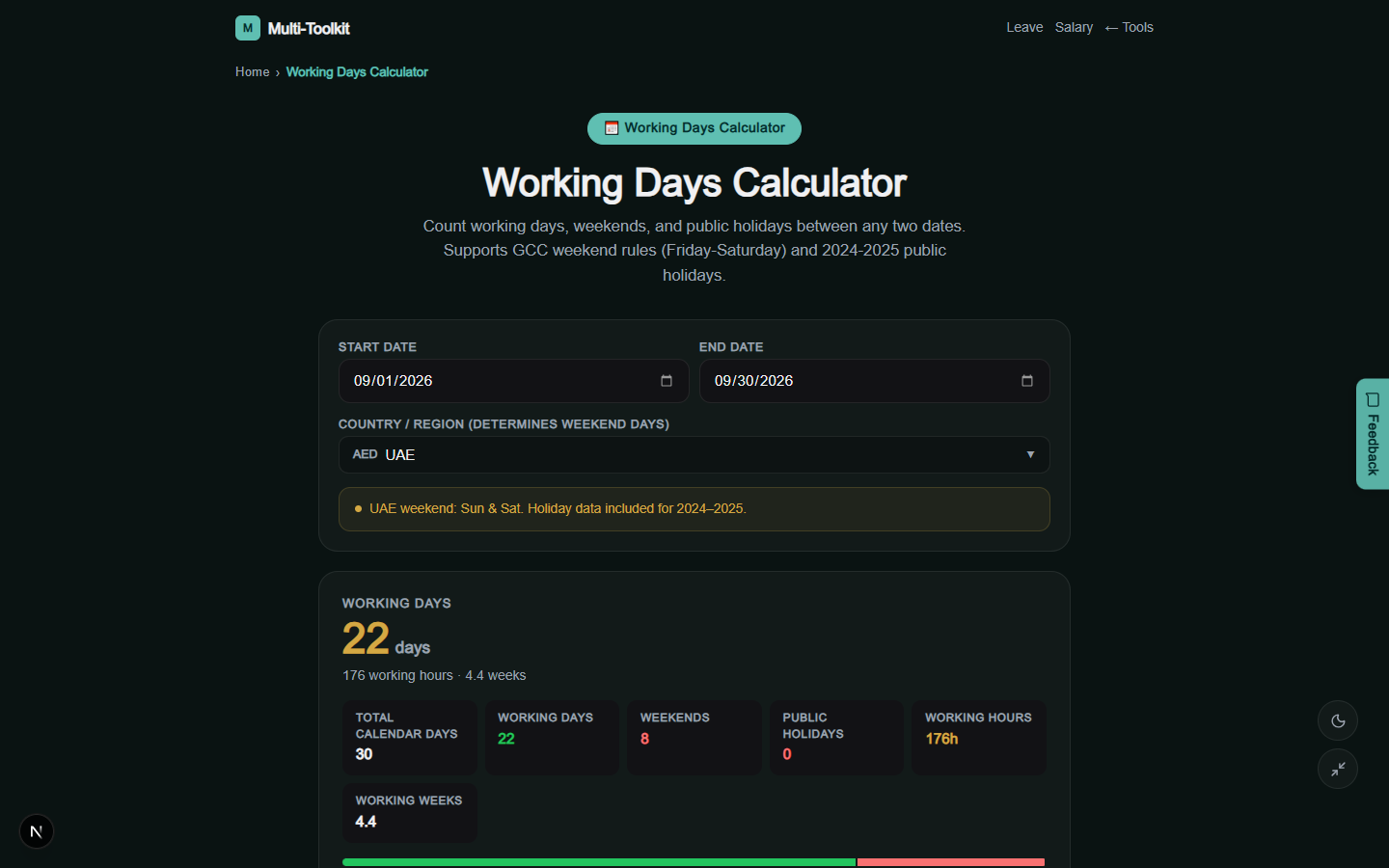Click the Multi-Toolkit M logo icon

coord(248,28)
